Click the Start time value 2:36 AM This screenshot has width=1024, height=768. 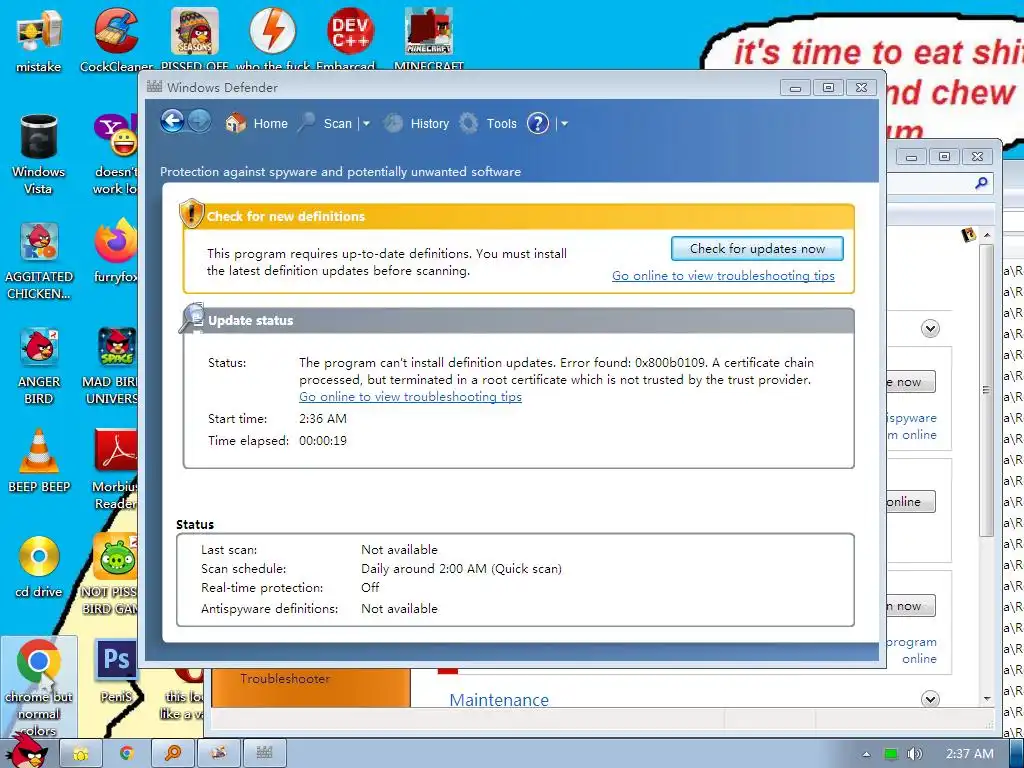coord(323,419)
